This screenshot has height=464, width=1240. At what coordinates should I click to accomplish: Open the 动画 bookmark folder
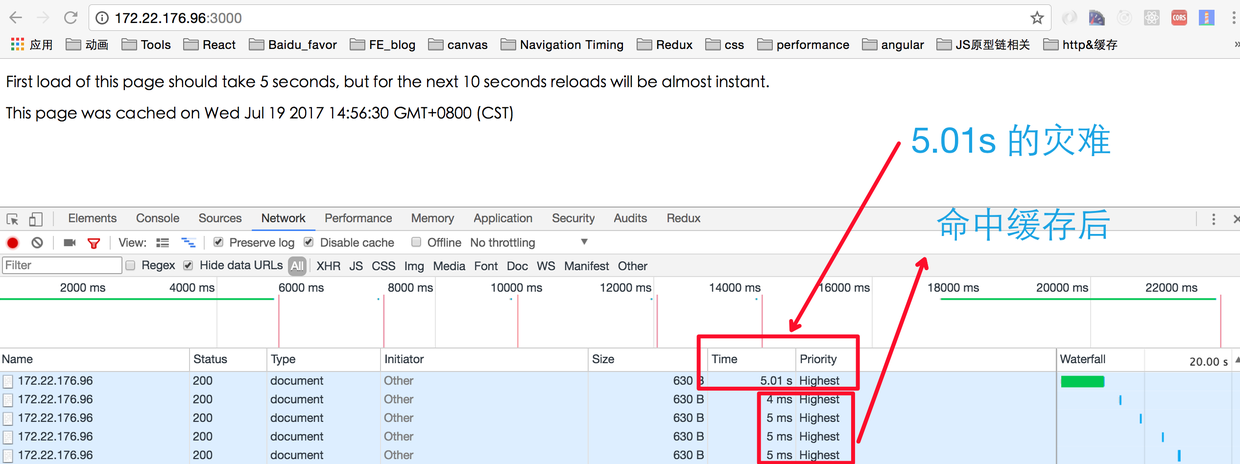click(x=87, y=44)
